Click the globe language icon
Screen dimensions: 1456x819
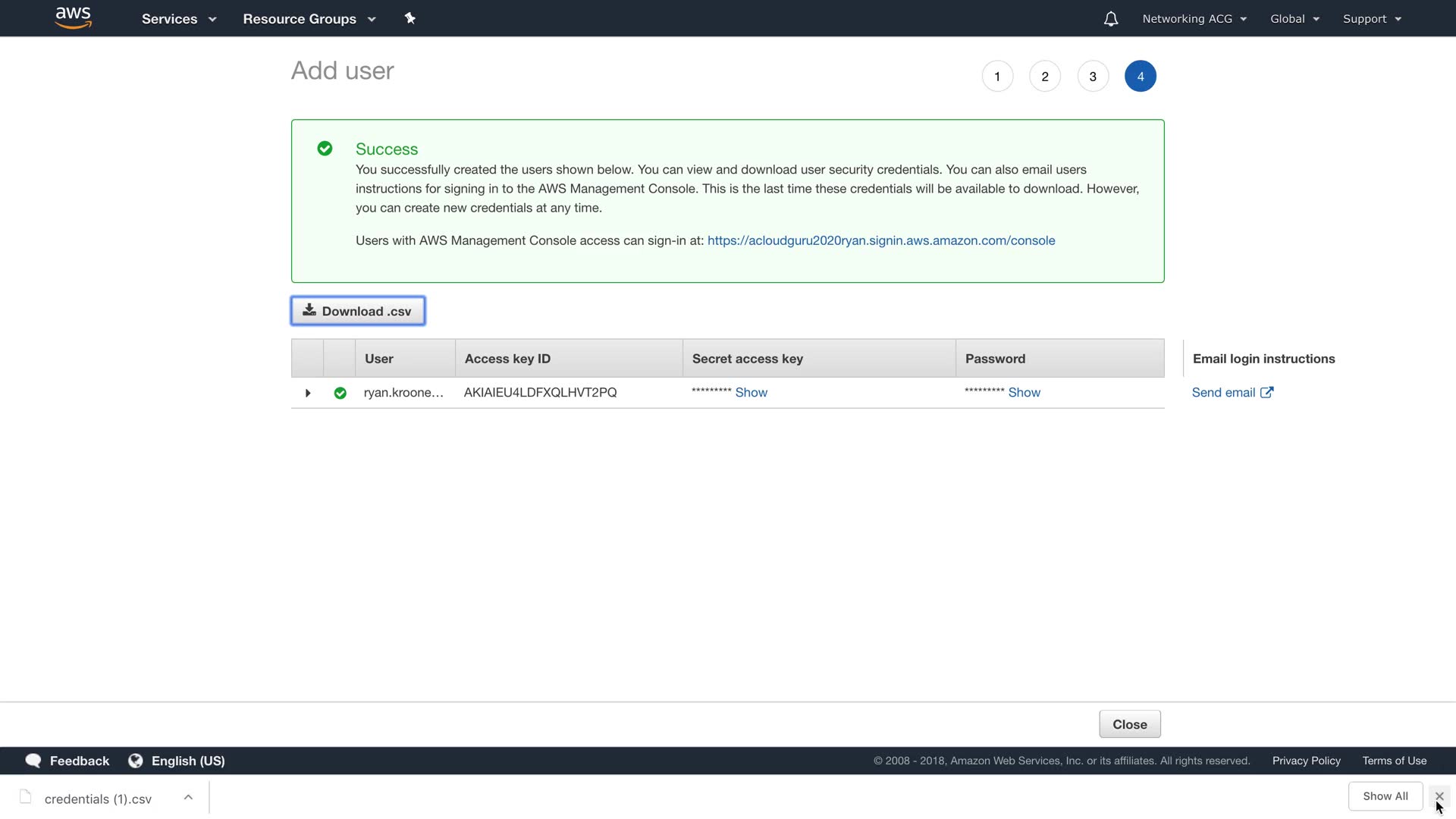(136, 761)
